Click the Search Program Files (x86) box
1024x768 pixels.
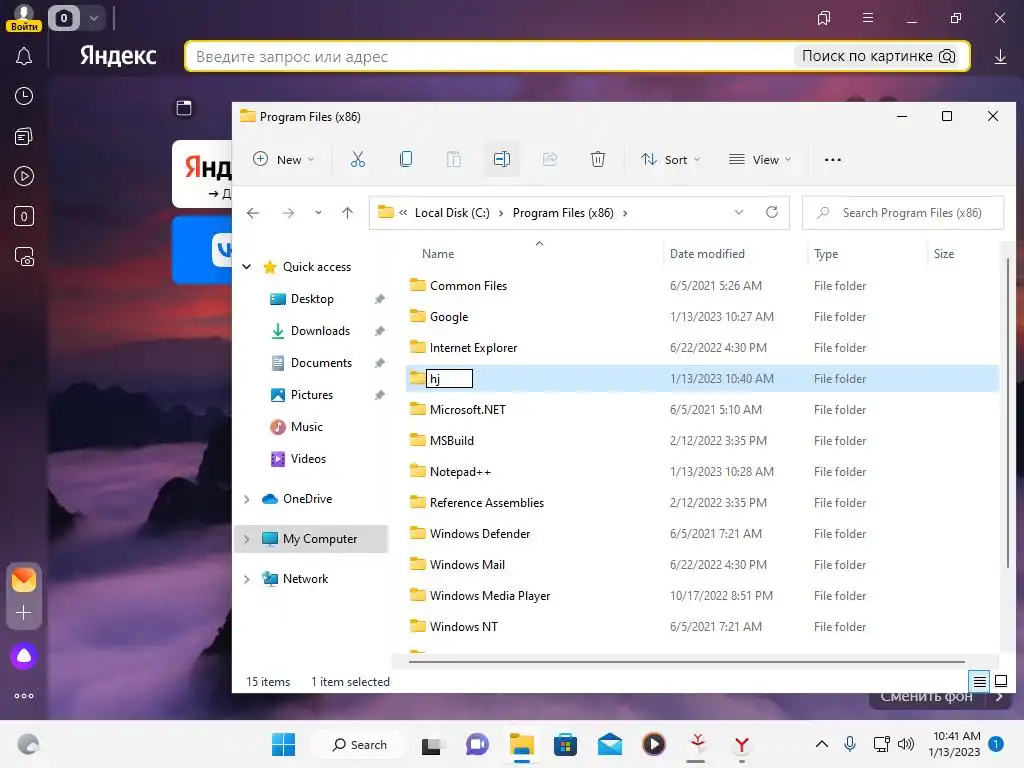click(x=903, y=213)
